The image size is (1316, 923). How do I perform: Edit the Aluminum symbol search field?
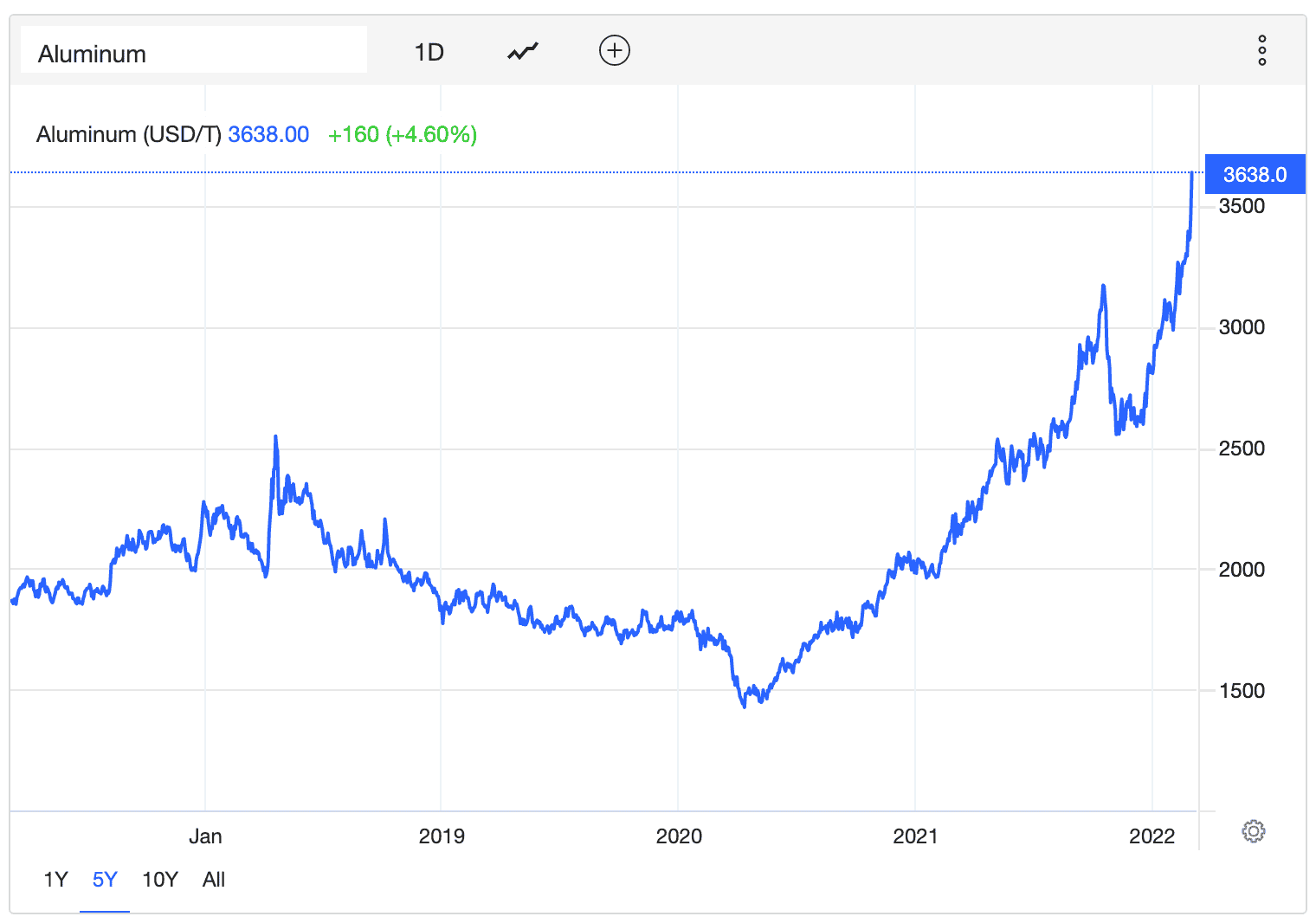point(194,50)
